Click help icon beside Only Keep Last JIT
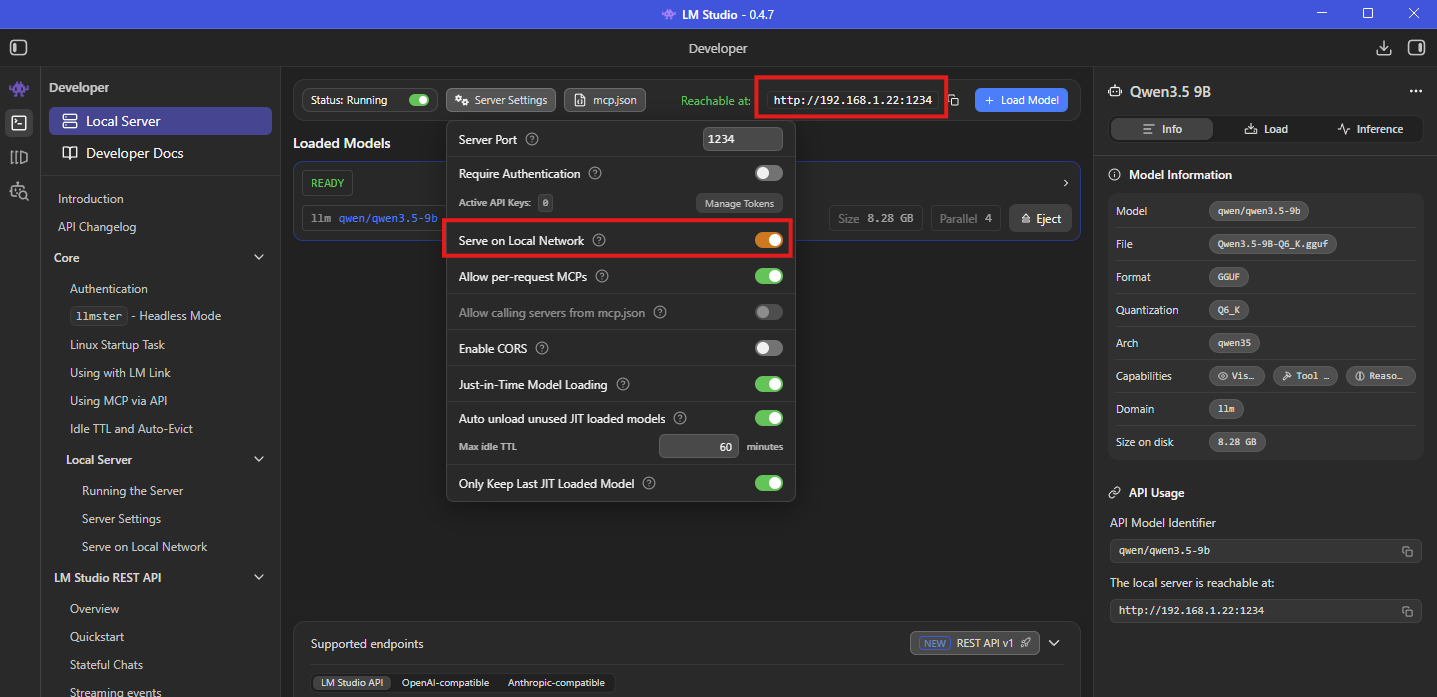 649,484
